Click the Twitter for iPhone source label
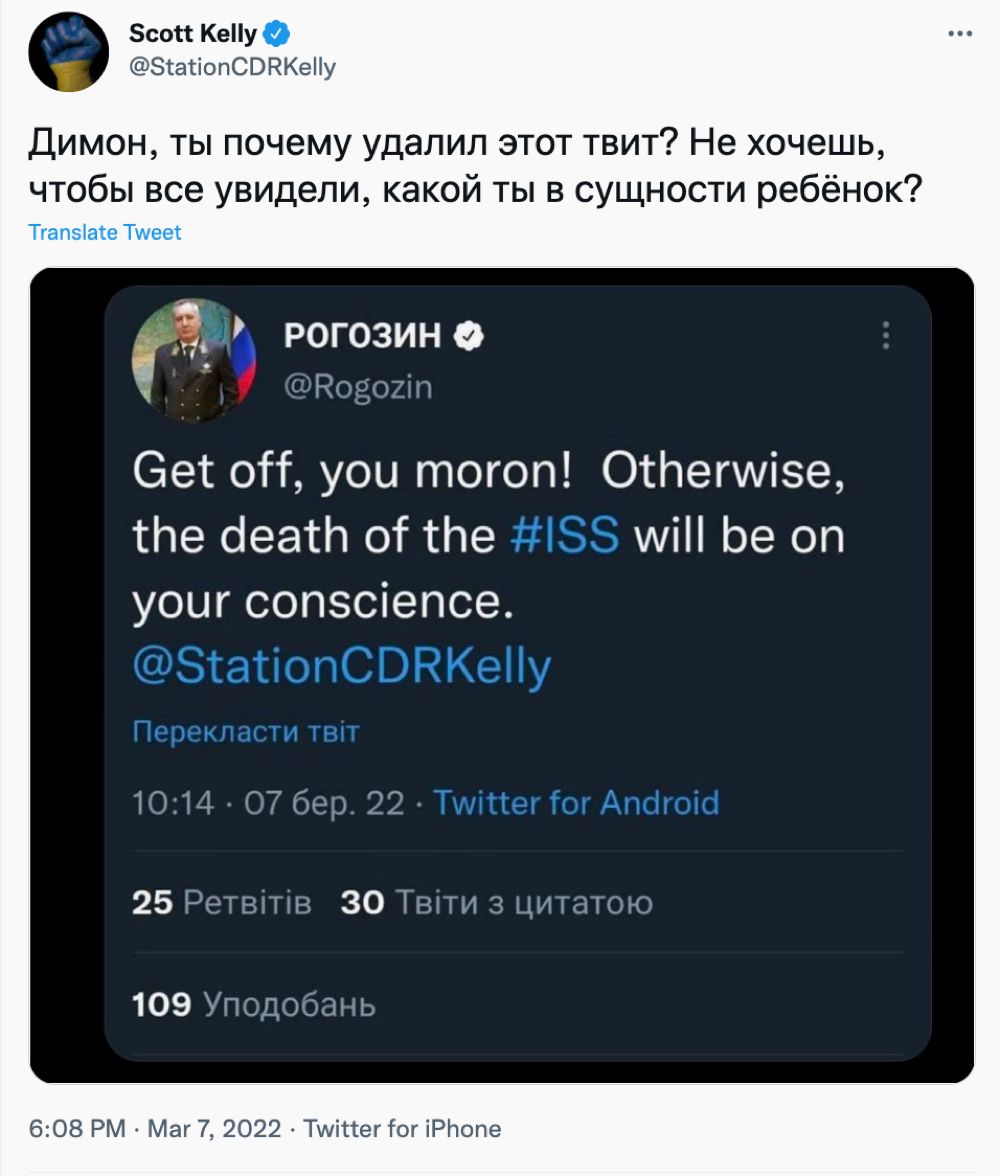This screenshot has height=1176, width=1000. (402, 1129)
